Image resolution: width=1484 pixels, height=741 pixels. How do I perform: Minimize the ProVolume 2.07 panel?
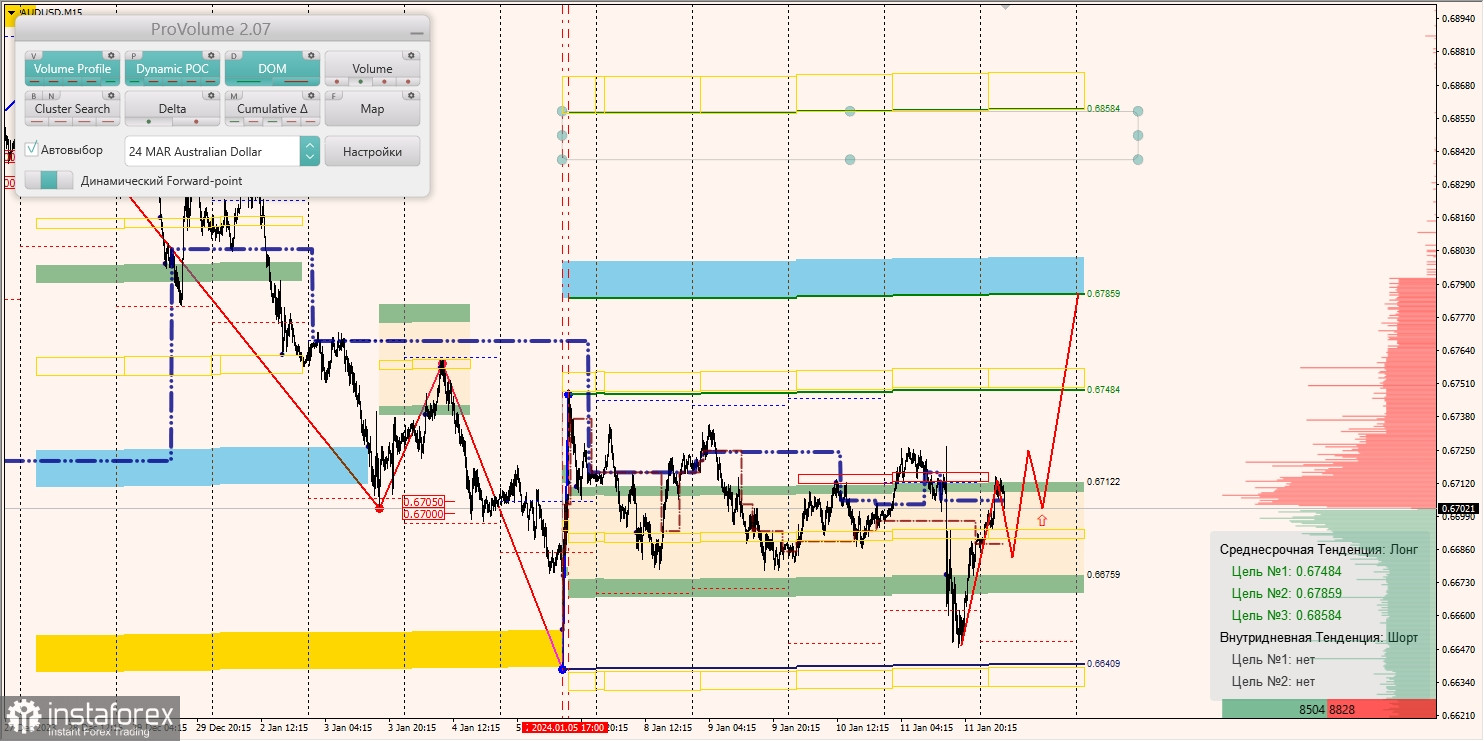[x=416, y=31]
